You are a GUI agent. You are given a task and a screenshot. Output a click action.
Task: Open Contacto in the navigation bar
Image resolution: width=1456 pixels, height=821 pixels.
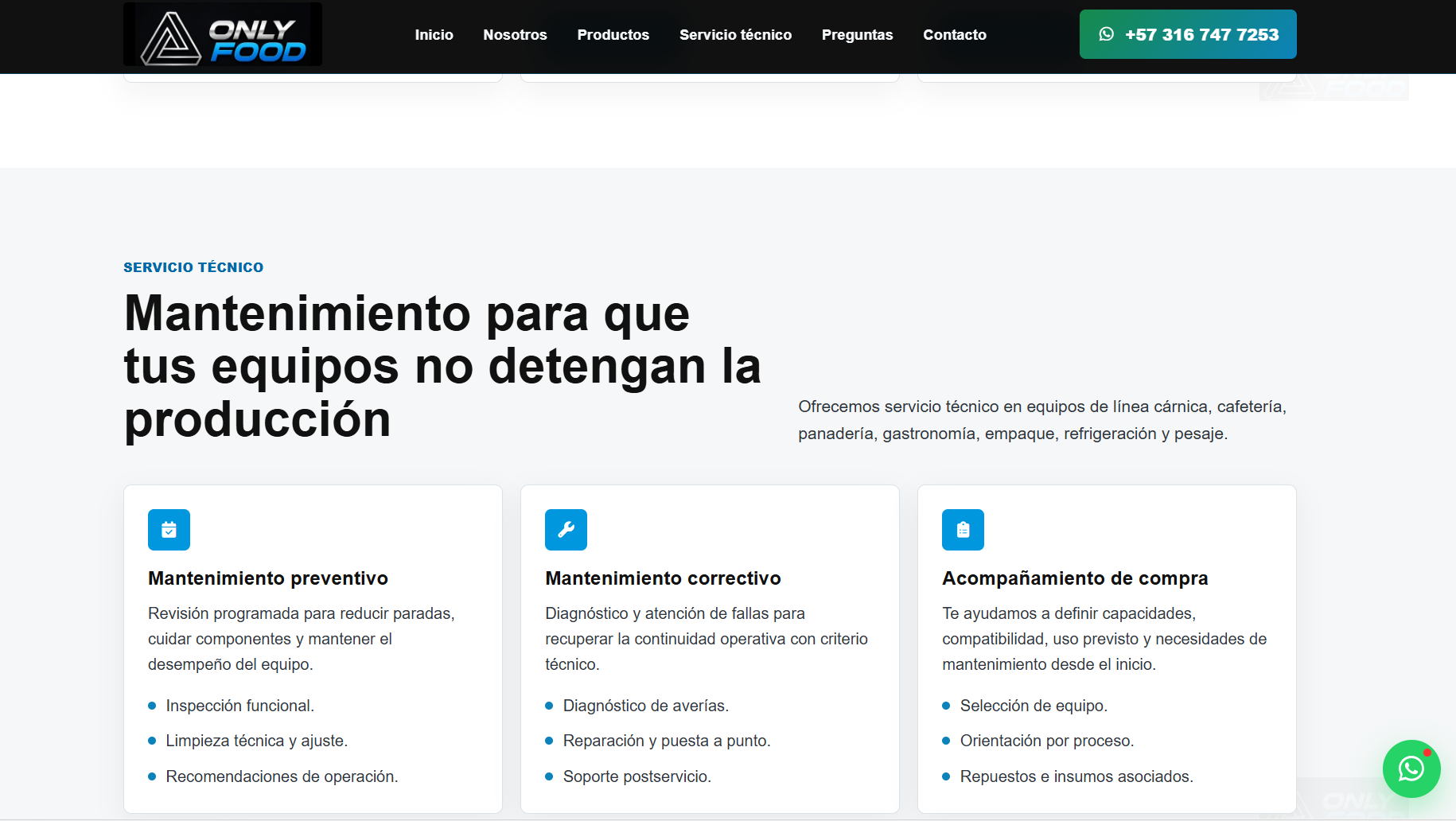(955, 35)
